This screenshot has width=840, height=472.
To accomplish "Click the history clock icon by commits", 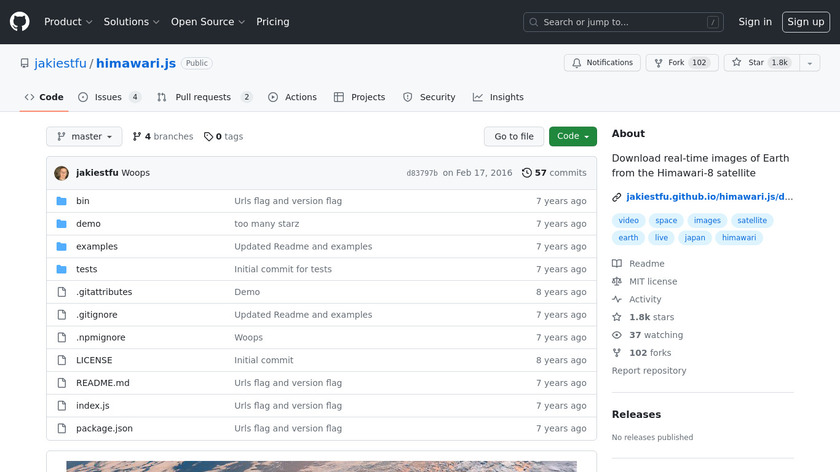I will tap(526, 173).
